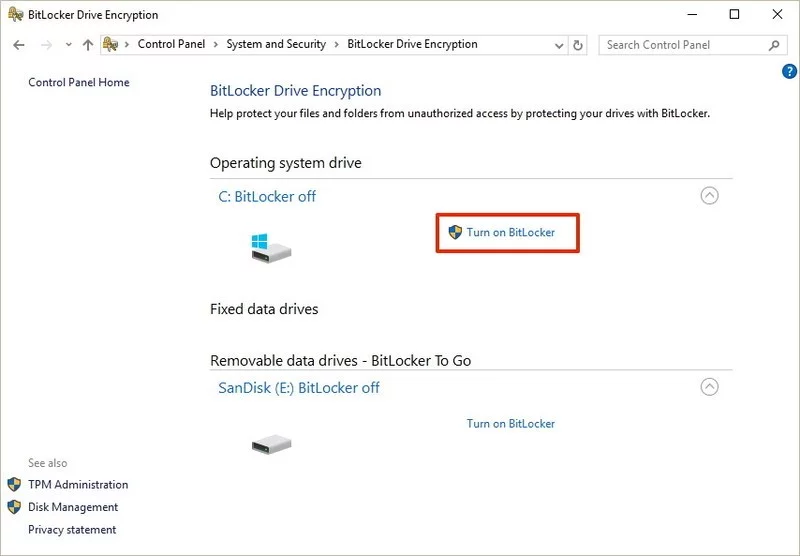Click the Up one level arrow

pos(88,45)
